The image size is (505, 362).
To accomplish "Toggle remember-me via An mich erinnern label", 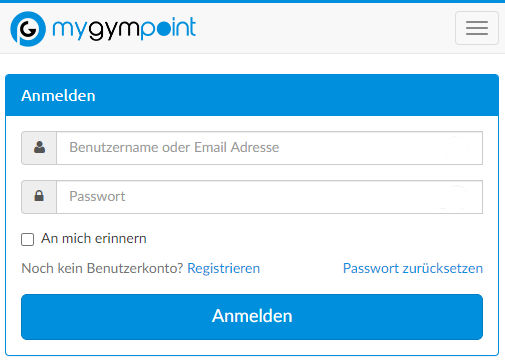I will pyautogui.click(x=94, y=239).
